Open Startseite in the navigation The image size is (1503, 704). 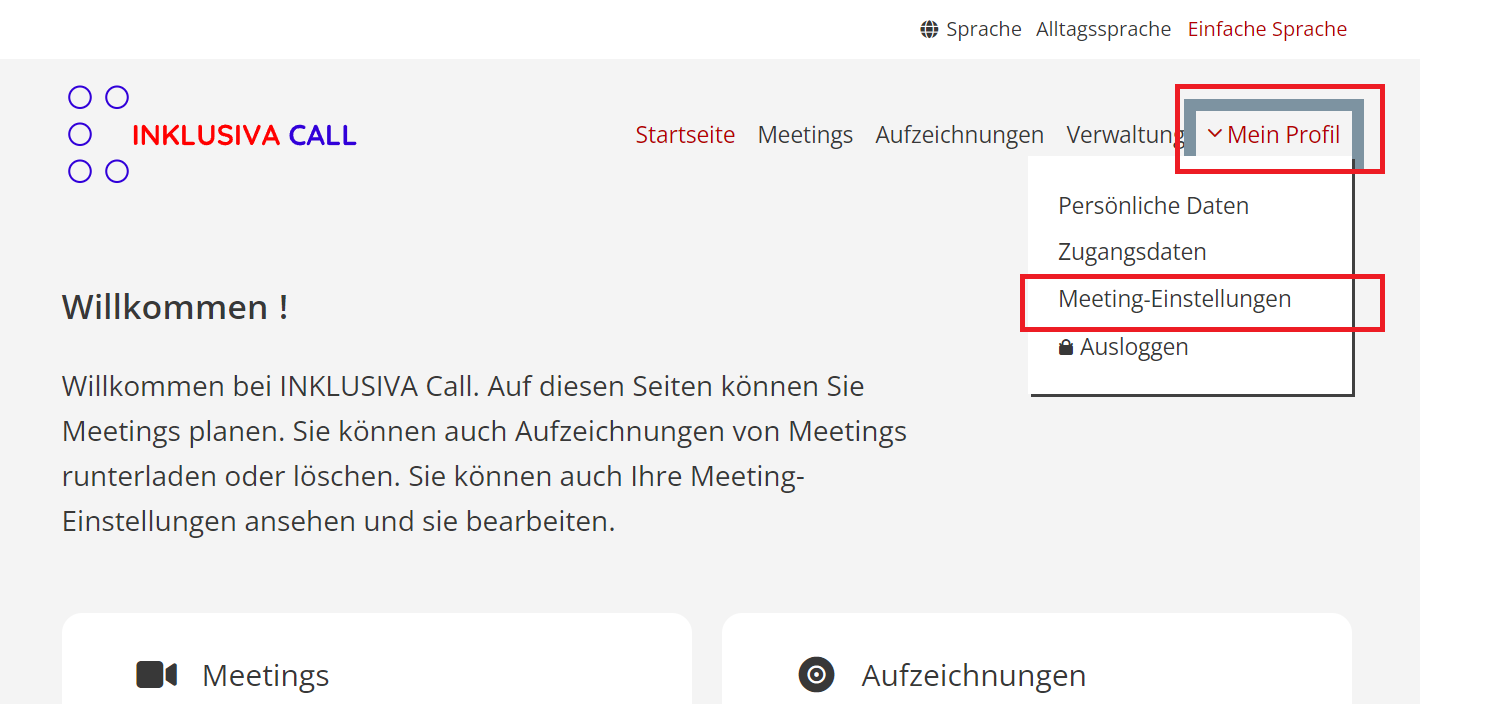pos(685,135)
